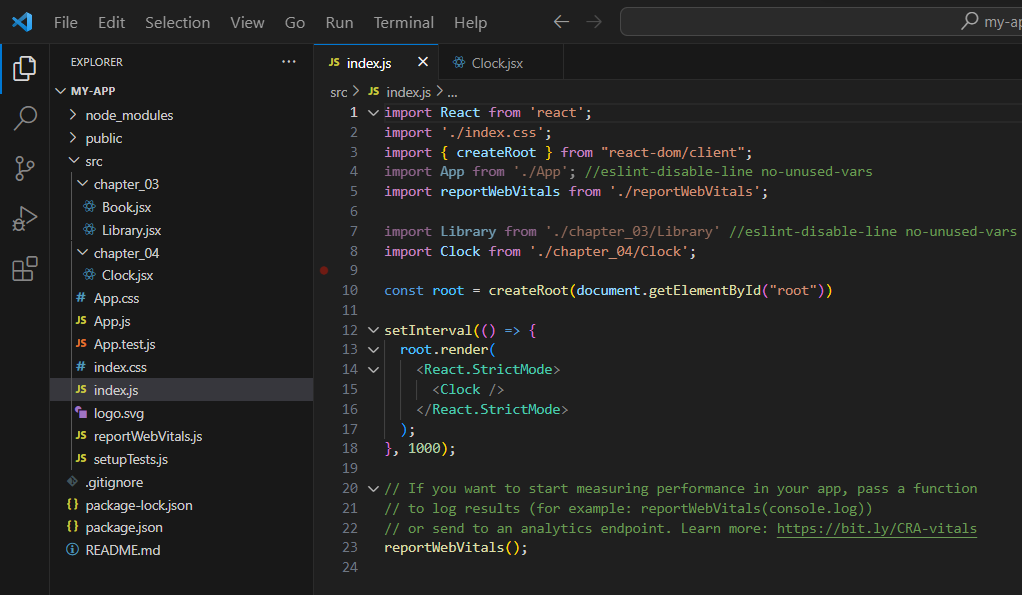Screen dimensions: 1022x595
Task: Click the search magnifier in command center
Action: [970, 21]
